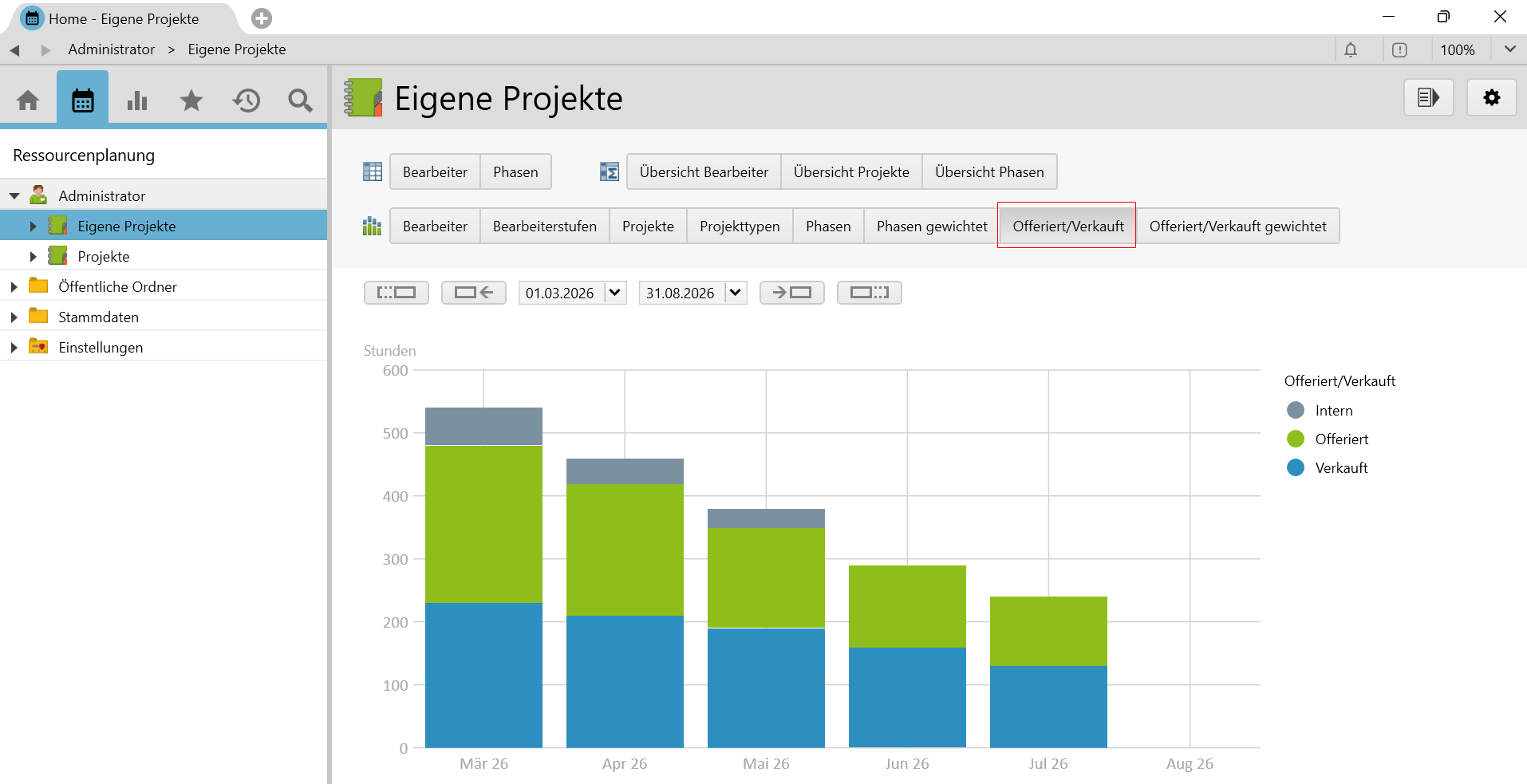Image resolution: width=1527 pixels, height=784 pixels.
Task: Open the bar chart reports icon
Action: [137, 100]
